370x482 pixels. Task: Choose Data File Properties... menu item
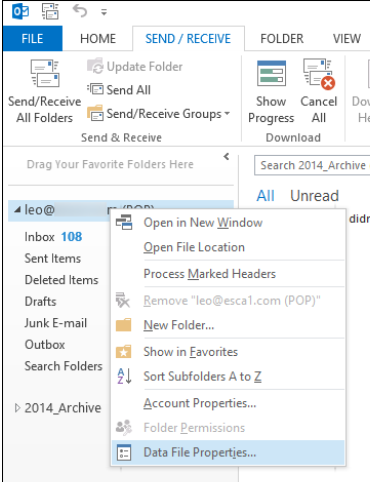point(228,453)
